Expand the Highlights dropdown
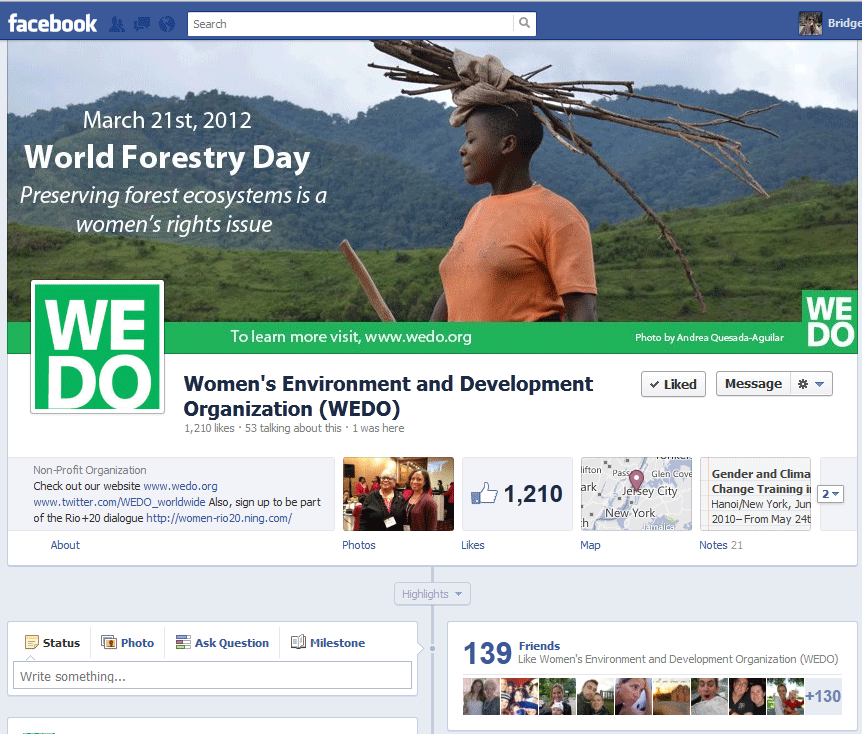 (432, 594)
